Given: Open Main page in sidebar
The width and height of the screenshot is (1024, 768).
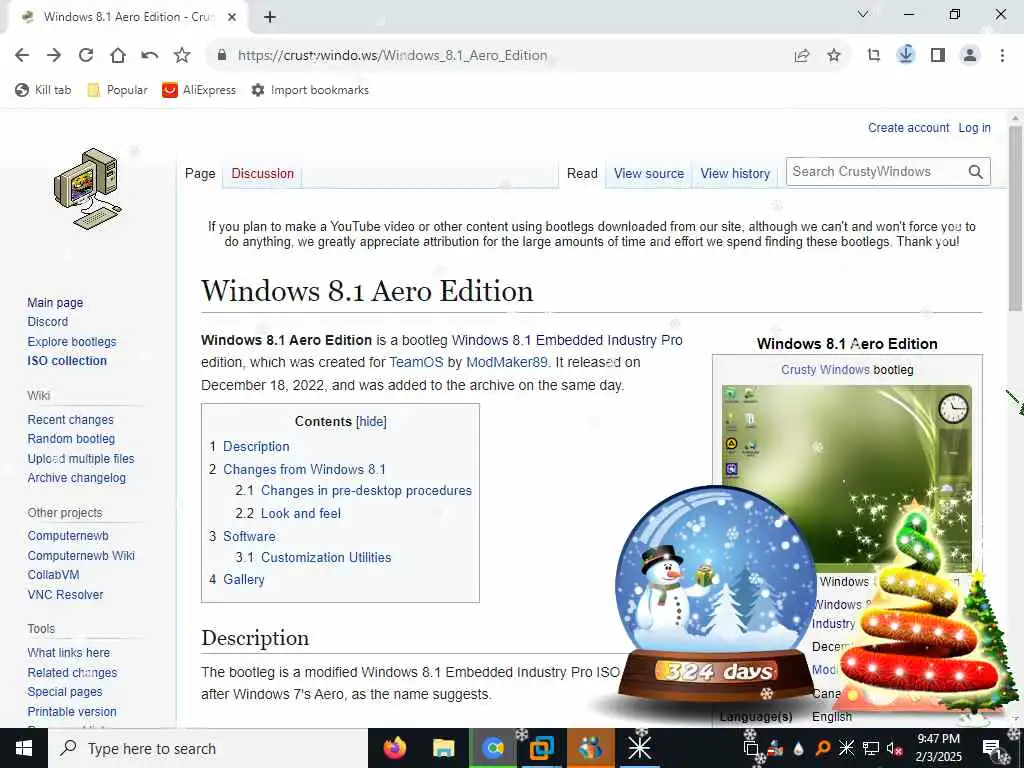Looking at the screenshot, I should [56, 303].
